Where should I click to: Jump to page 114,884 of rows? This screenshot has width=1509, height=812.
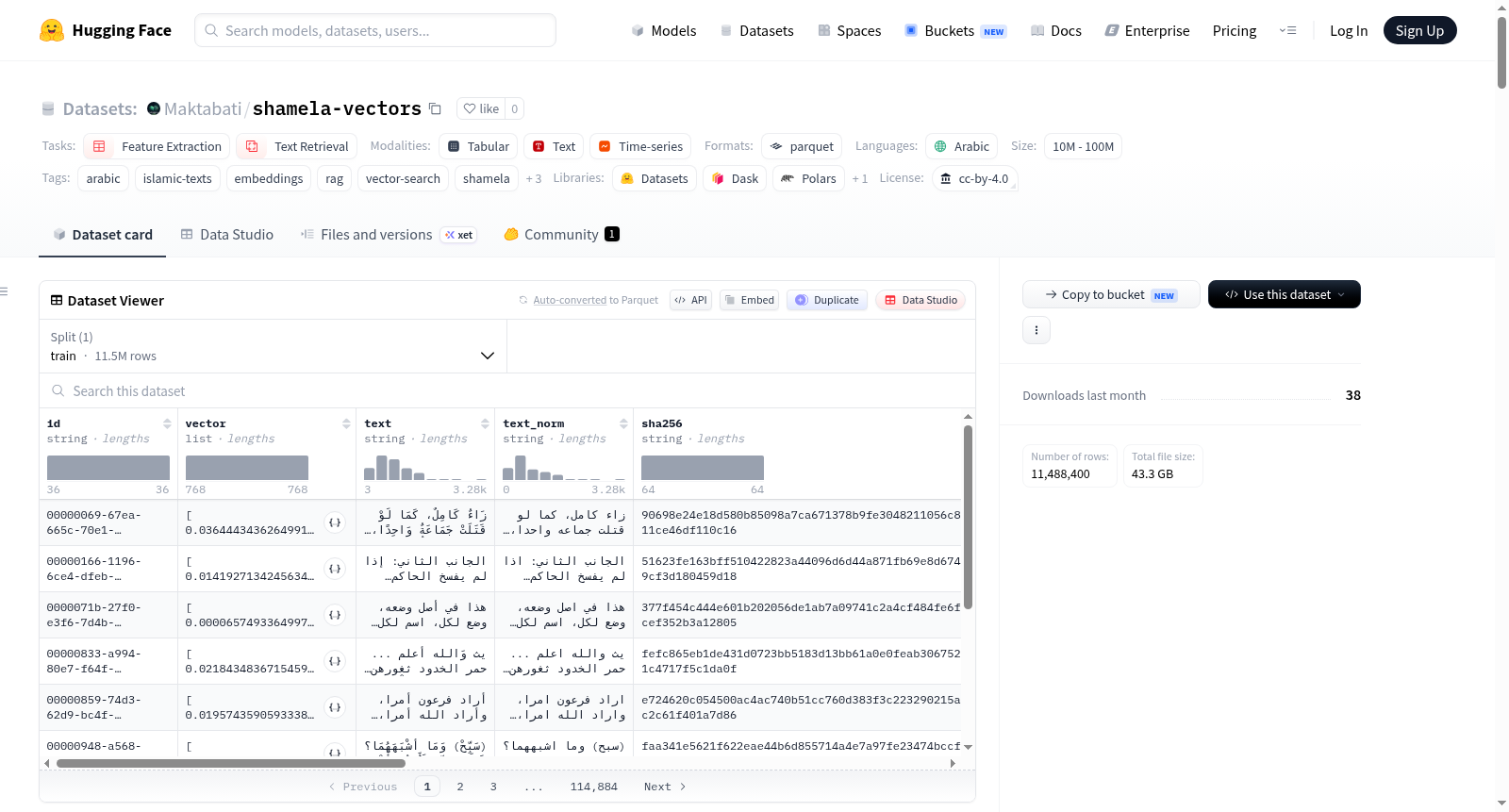point(594,787)
